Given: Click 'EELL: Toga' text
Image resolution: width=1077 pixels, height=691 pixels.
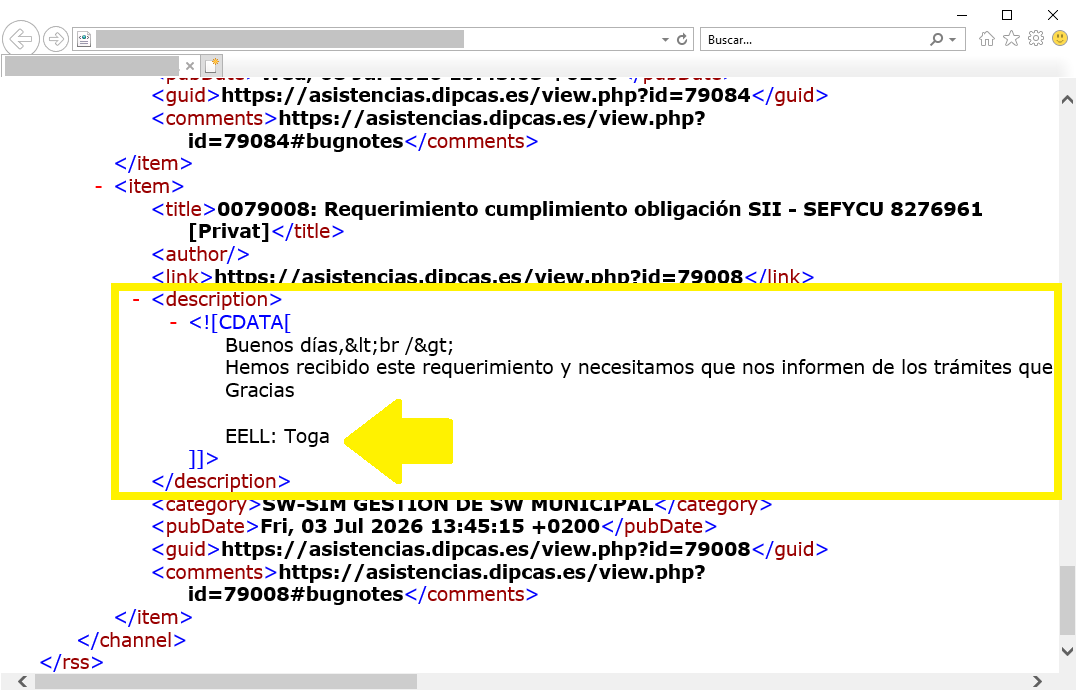Looking at the screenshot, I should (x=277, y=436).
